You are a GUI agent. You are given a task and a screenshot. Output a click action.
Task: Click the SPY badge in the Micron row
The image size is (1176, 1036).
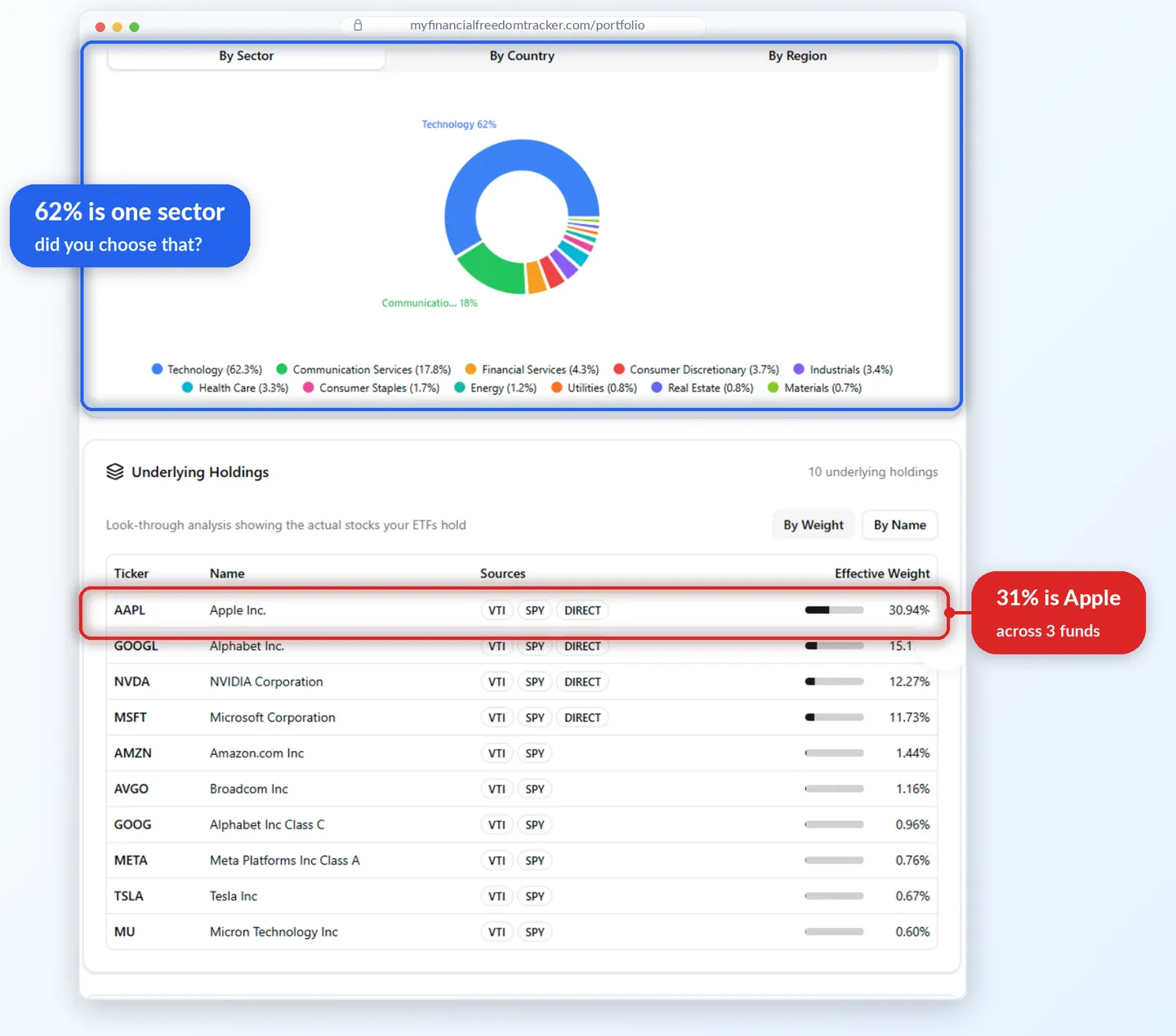pos(535,932)
